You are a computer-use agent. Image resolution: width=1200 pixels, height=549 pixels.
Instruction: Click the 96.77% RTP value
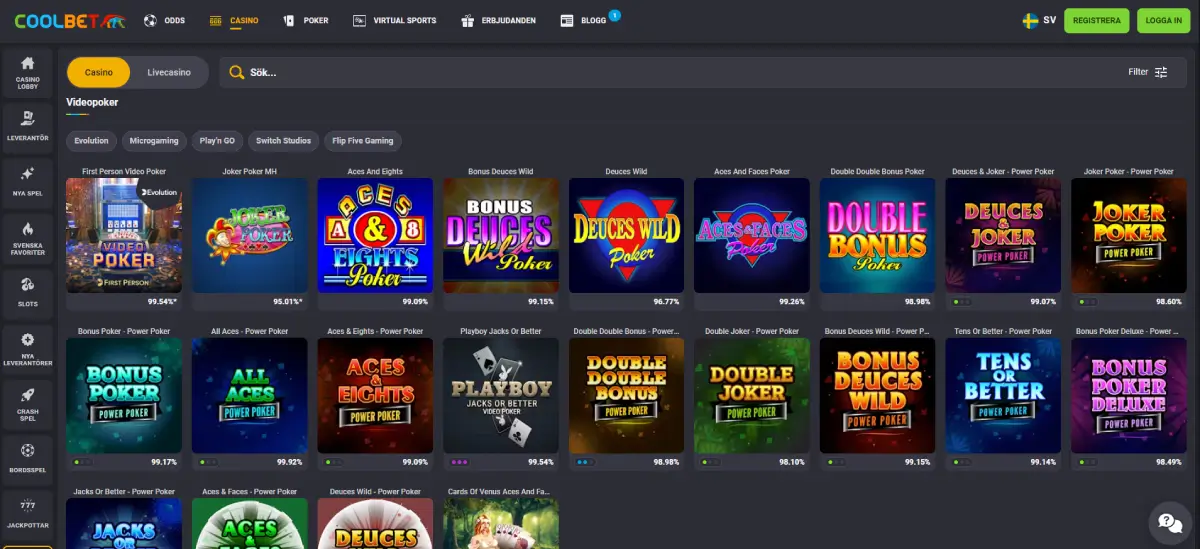click(x=666, y=301)
